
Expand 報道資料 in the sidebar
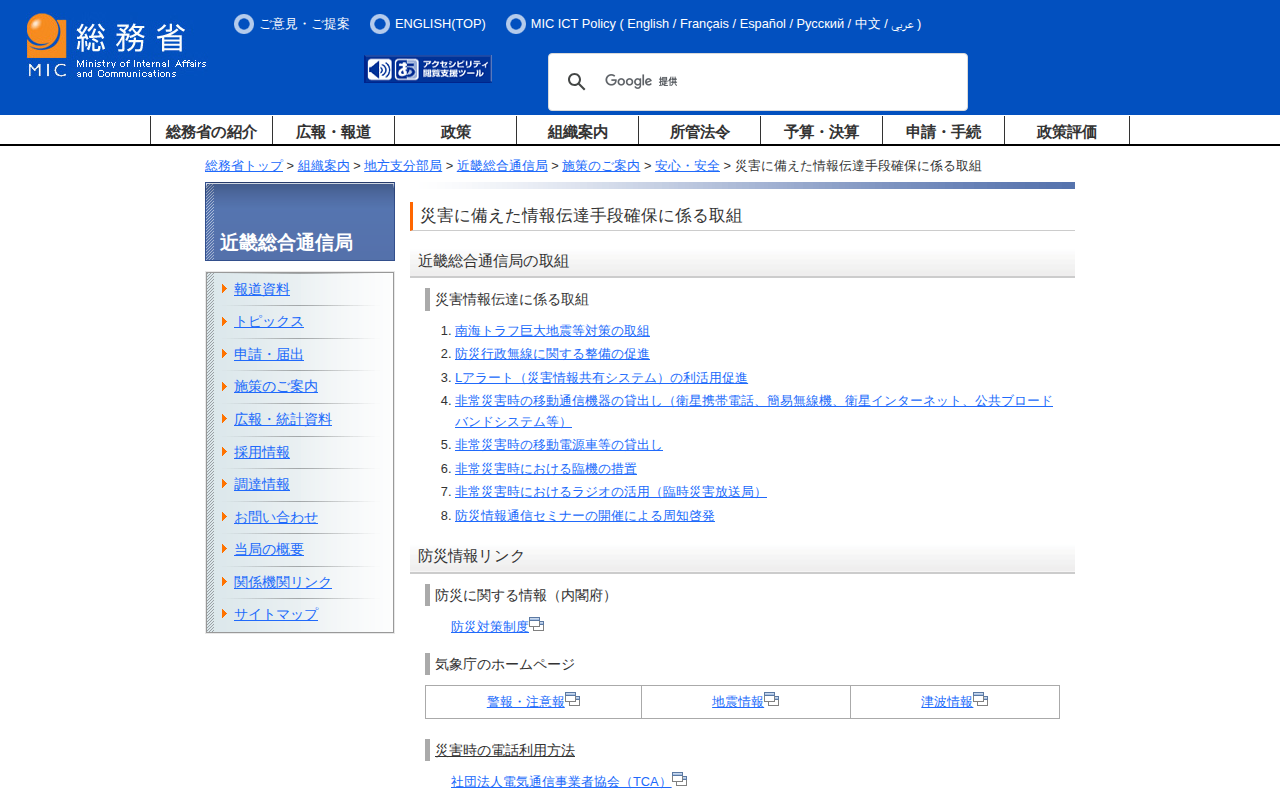[x=262, y=289]
